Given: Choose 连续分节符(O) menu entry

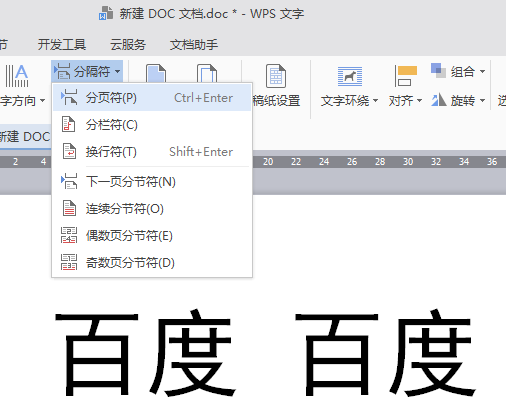Looking at the screenshot, I should pos(152,209).
